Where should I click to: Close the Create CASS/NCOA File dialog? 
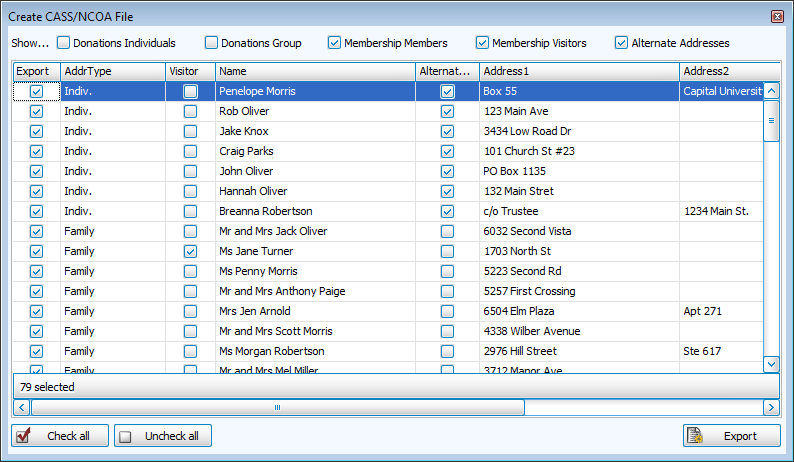coord(777,17)
